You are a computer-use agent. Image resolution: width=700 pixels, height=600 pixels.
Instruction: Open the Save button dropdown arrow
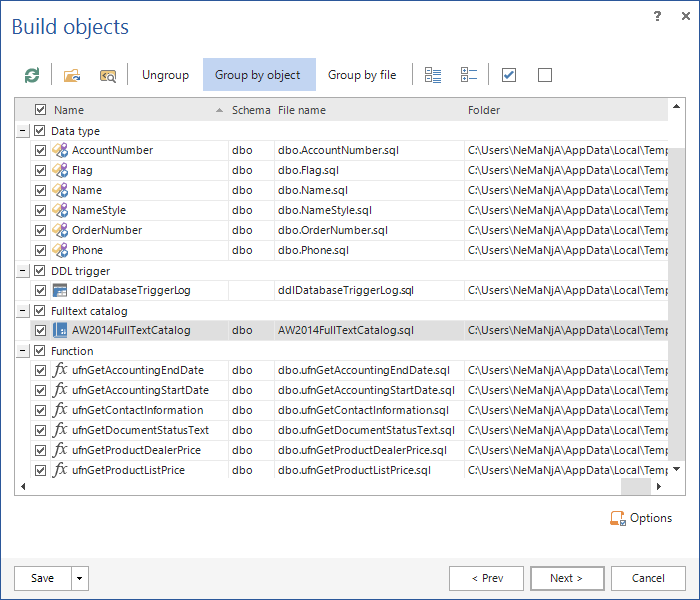[x=80, y=578]
